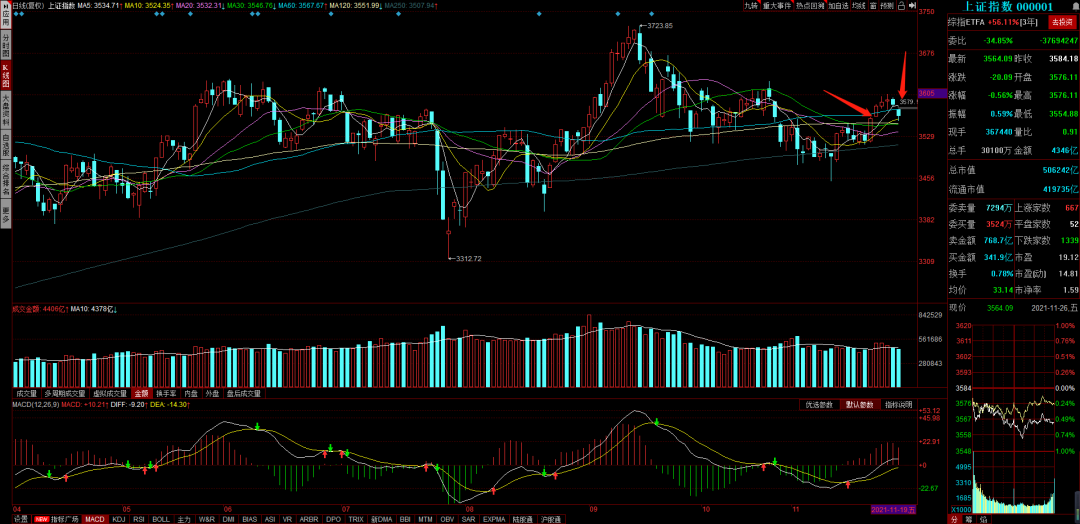Click the lock icon in chart toolbar
1080x524 pixels.
coord(902,6)
